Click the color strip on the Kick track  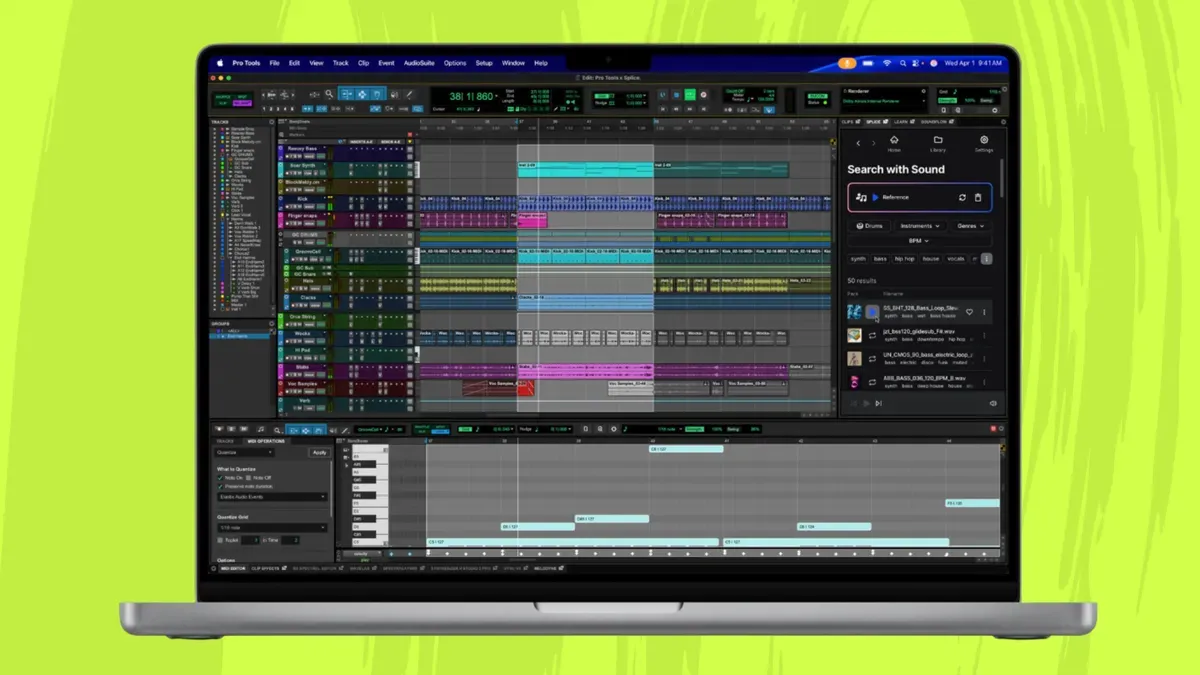click(282, 201)
